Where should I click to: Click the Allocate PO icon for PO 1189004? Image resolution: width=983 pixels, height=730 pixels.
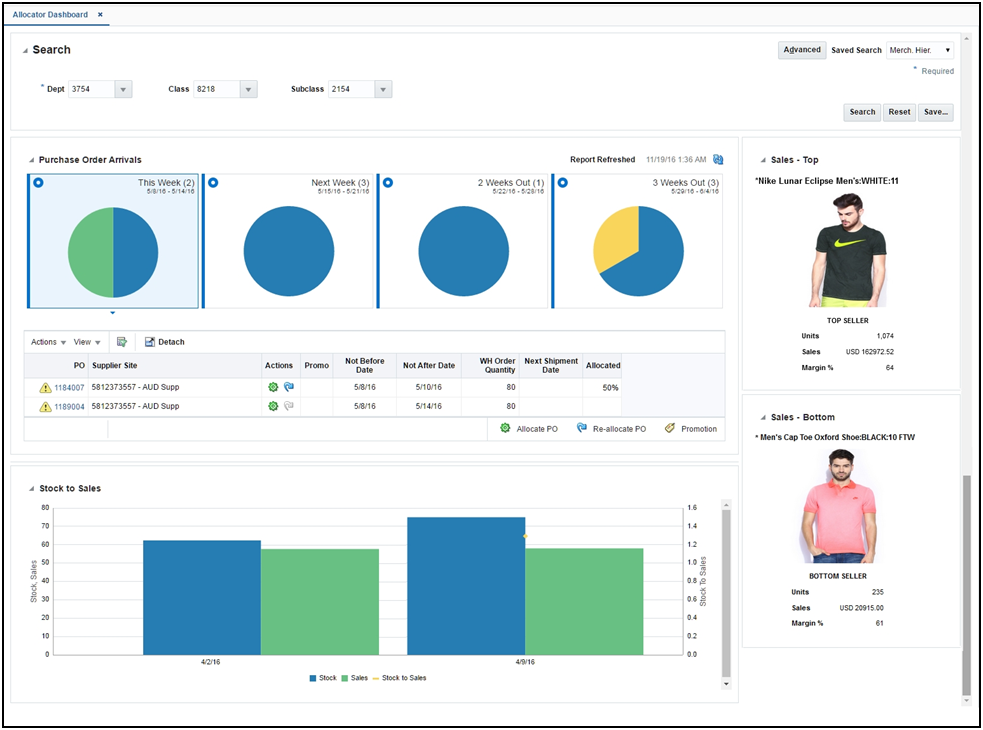point(272,406)
